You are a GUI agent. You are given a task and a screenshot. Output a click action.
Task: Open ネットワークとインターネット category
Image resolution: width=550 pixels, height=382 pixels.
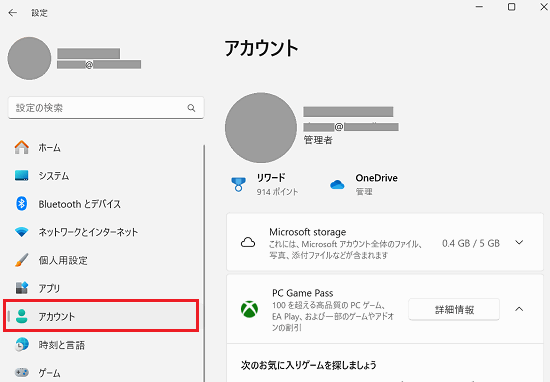[88, 232]
